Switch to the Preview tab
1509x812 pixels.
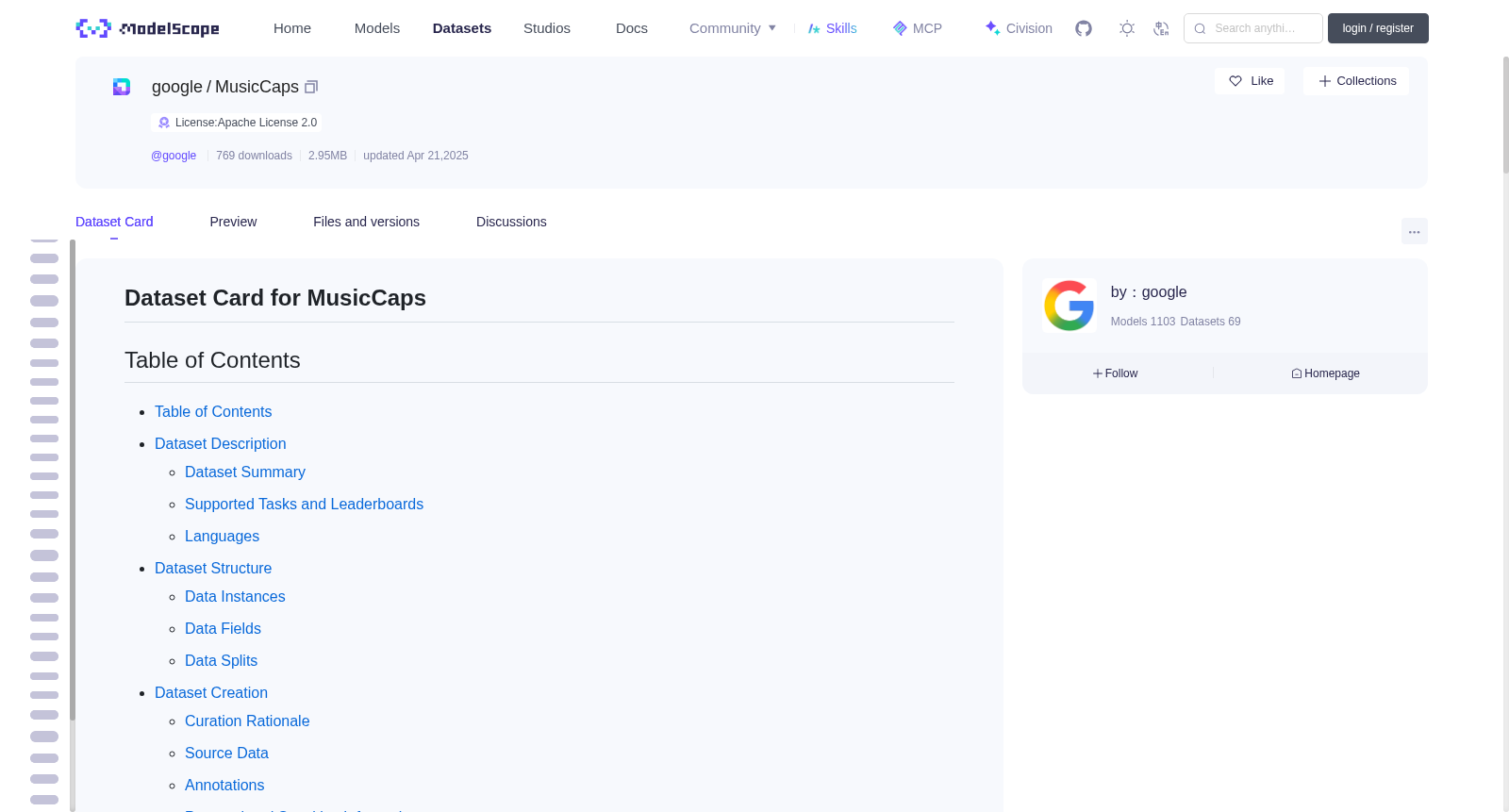click(x=233, y=222)
